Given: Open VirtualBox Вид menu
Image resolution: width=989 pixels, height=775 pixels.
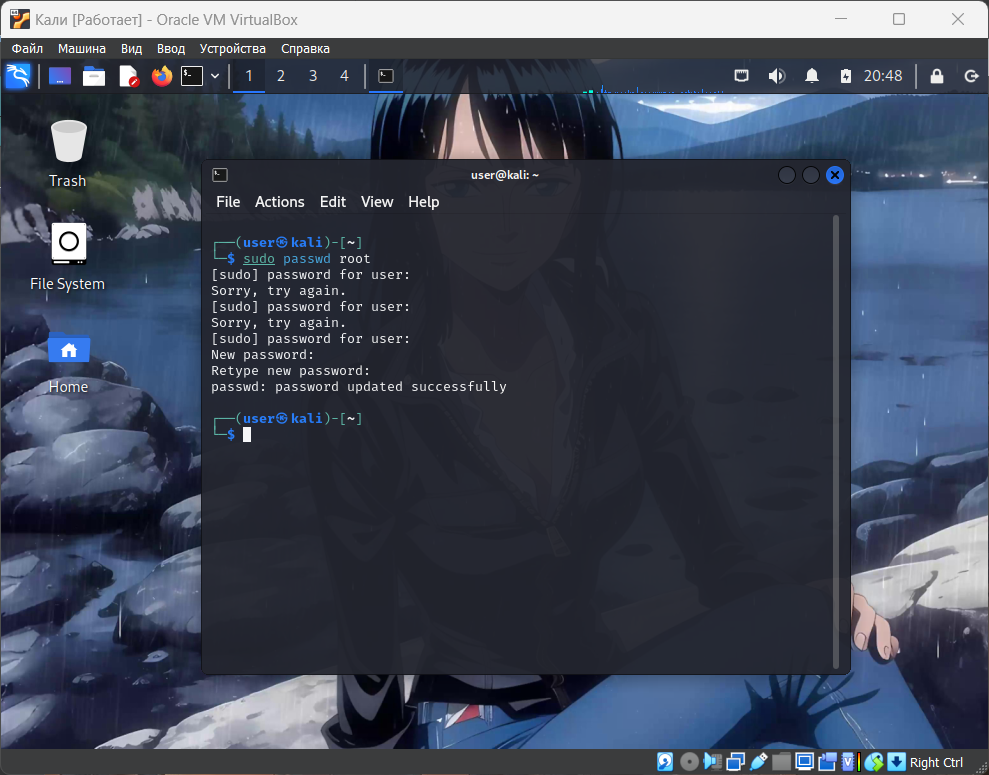Looking at the screenshot, I should pyautogui.click(x=131, y=49).
